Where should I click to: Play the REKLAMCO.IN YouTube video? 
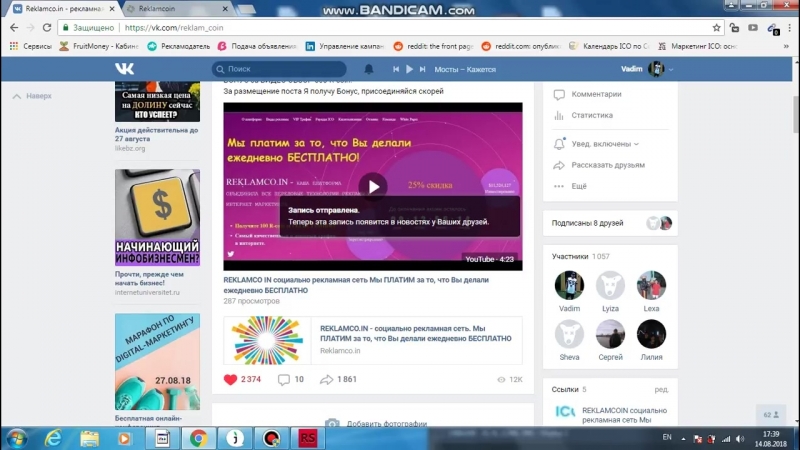point(373,187)
